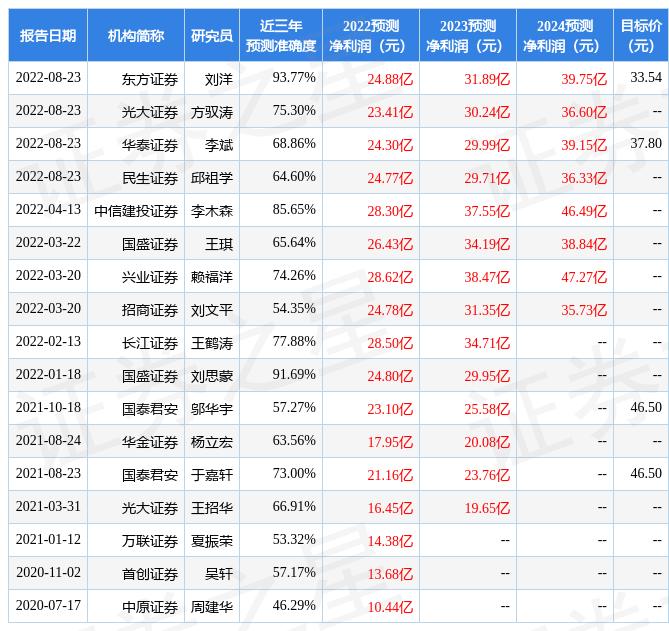669x631 pixels.
Task: Select researcher 于嘉轩
Action: pos(212,475)
